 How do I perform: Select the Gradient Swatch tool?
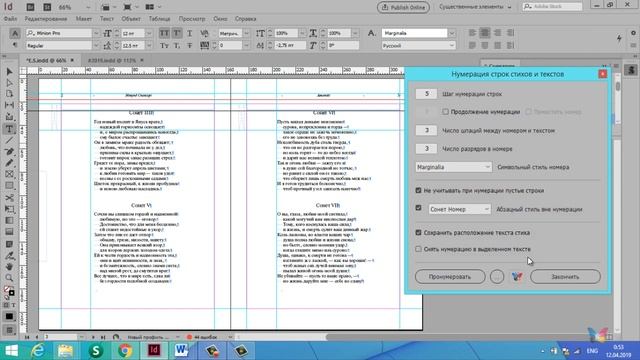tap(9, 221)
